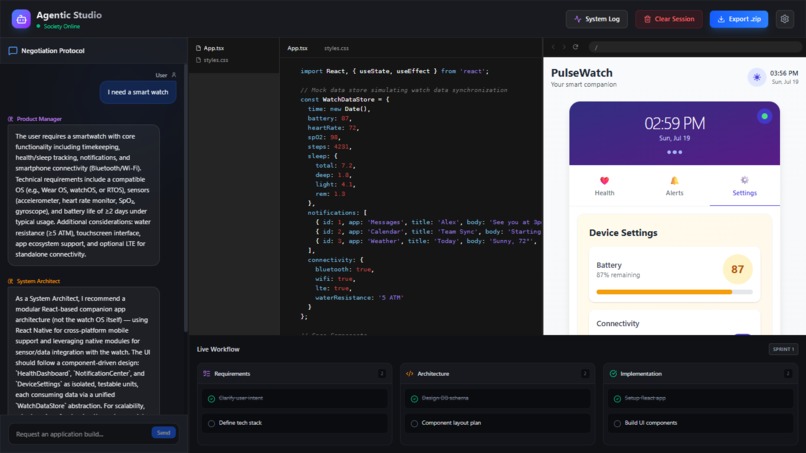The height and width of the screenshot is (453, 806).
Task: Click the Negotiation Protocol chat icon
Action: (13, 50)
